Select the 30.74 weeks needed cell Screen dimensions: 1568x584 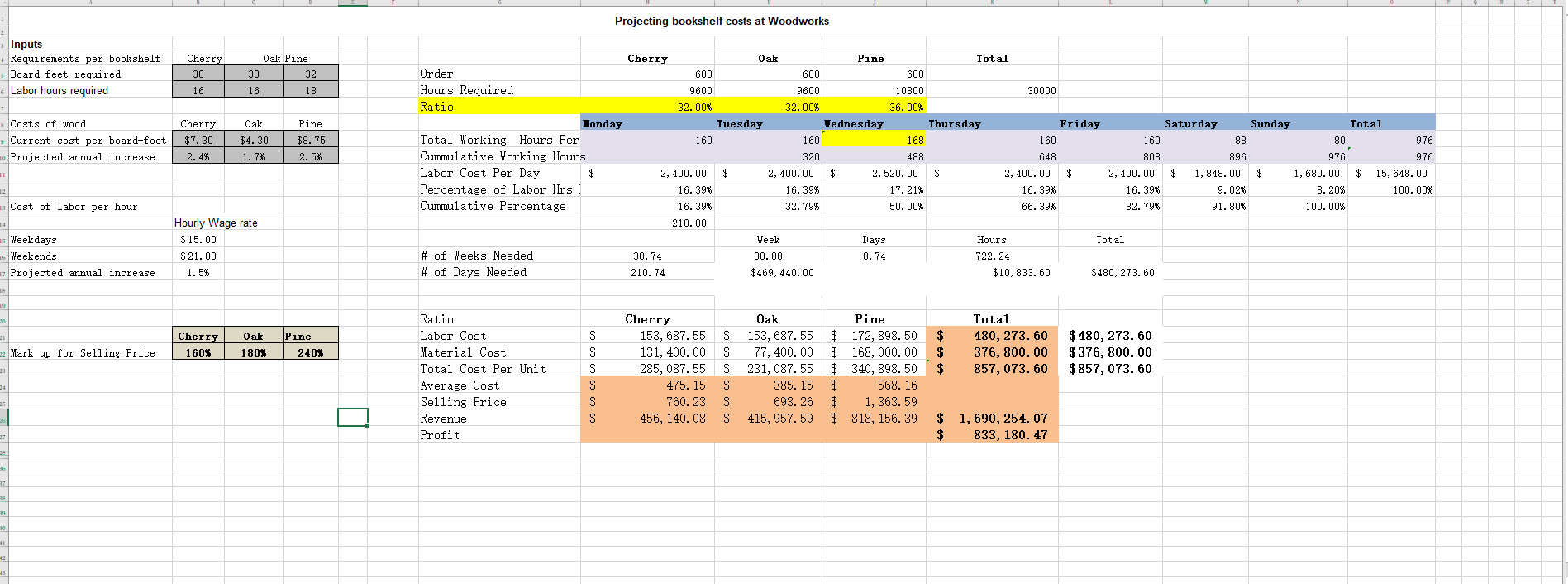click(647, 256)
